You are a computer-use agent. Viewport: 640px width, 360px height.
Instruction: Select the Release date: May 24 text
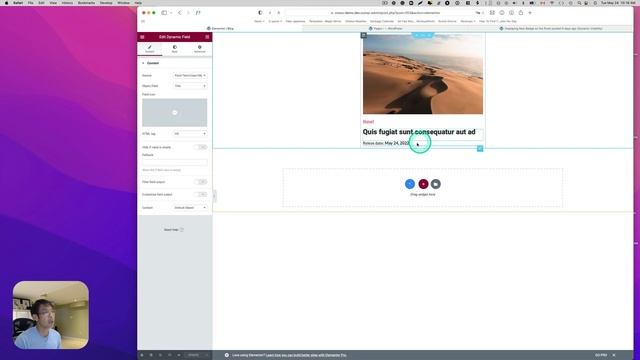(x=386, y=143)
